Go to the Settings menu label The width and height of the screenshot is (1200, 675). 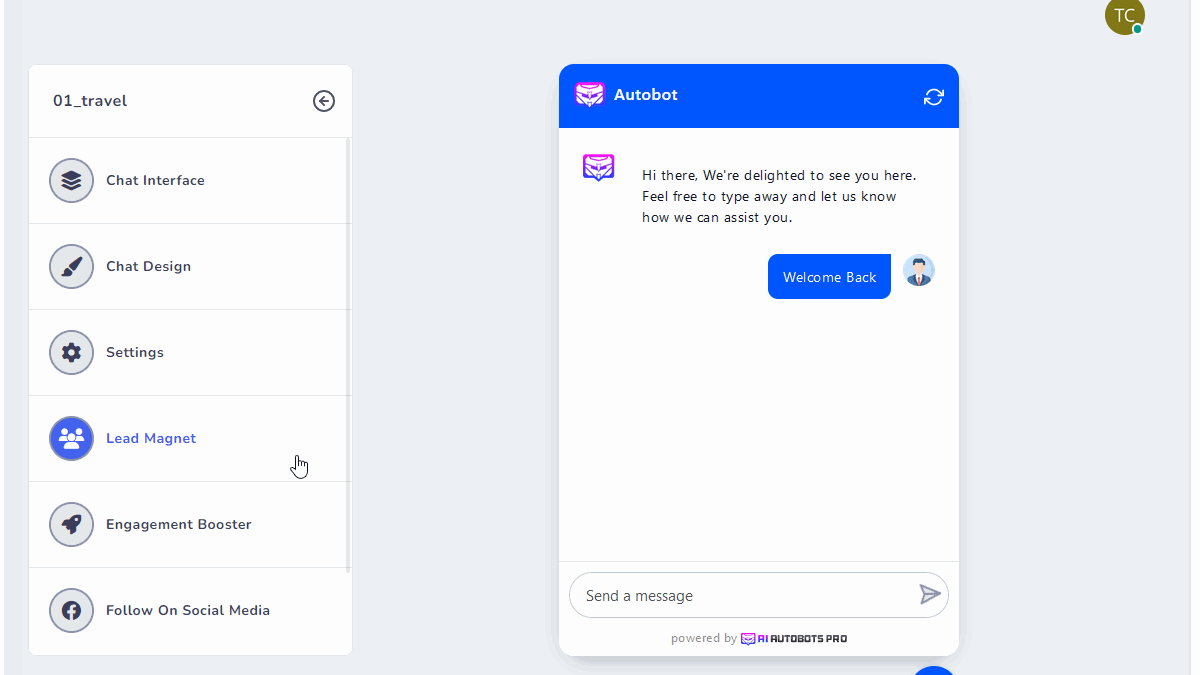pyautogui.click(x=135, y=353)
